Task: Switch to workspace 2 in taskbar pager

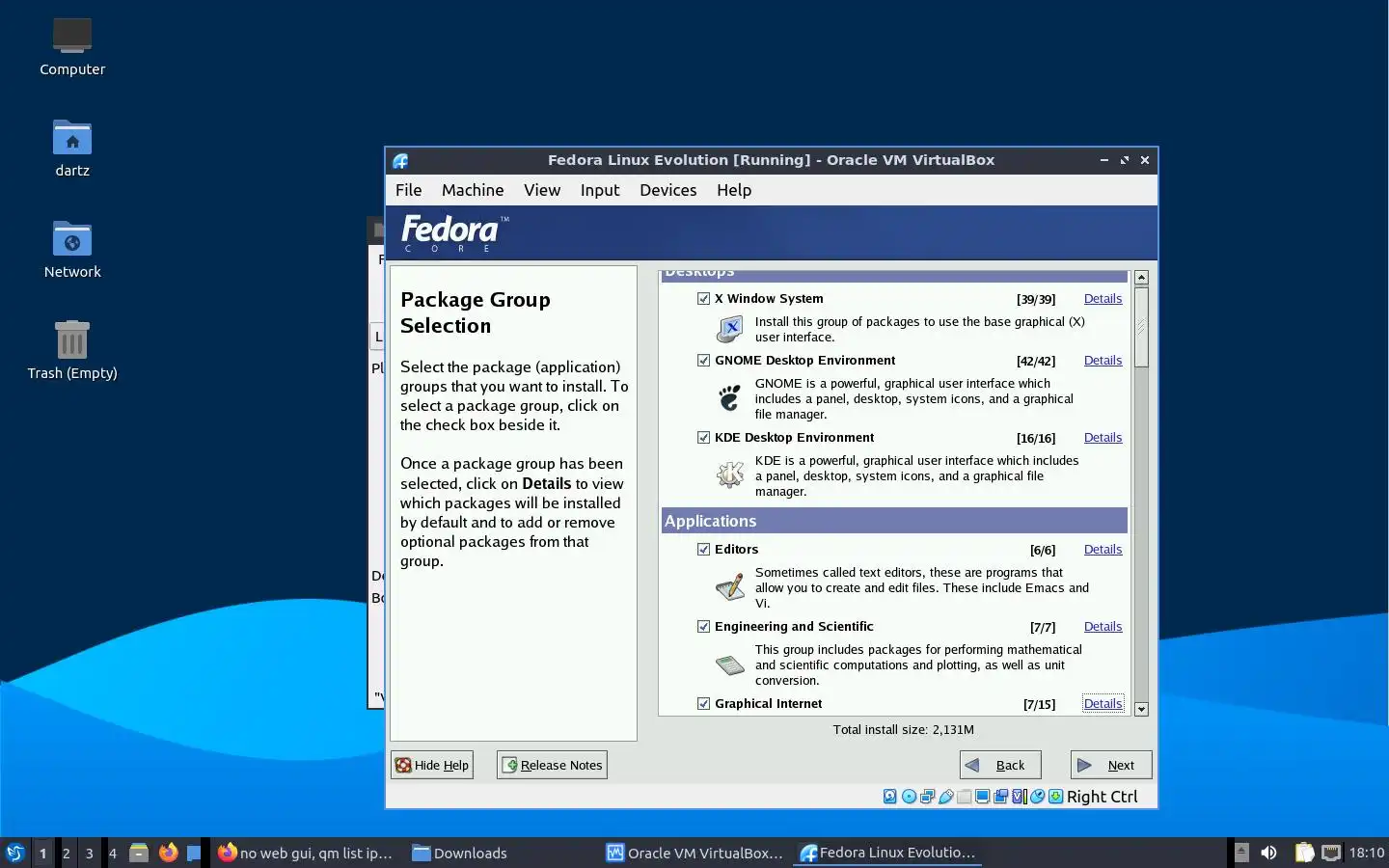Action: [x=67, y=853]
